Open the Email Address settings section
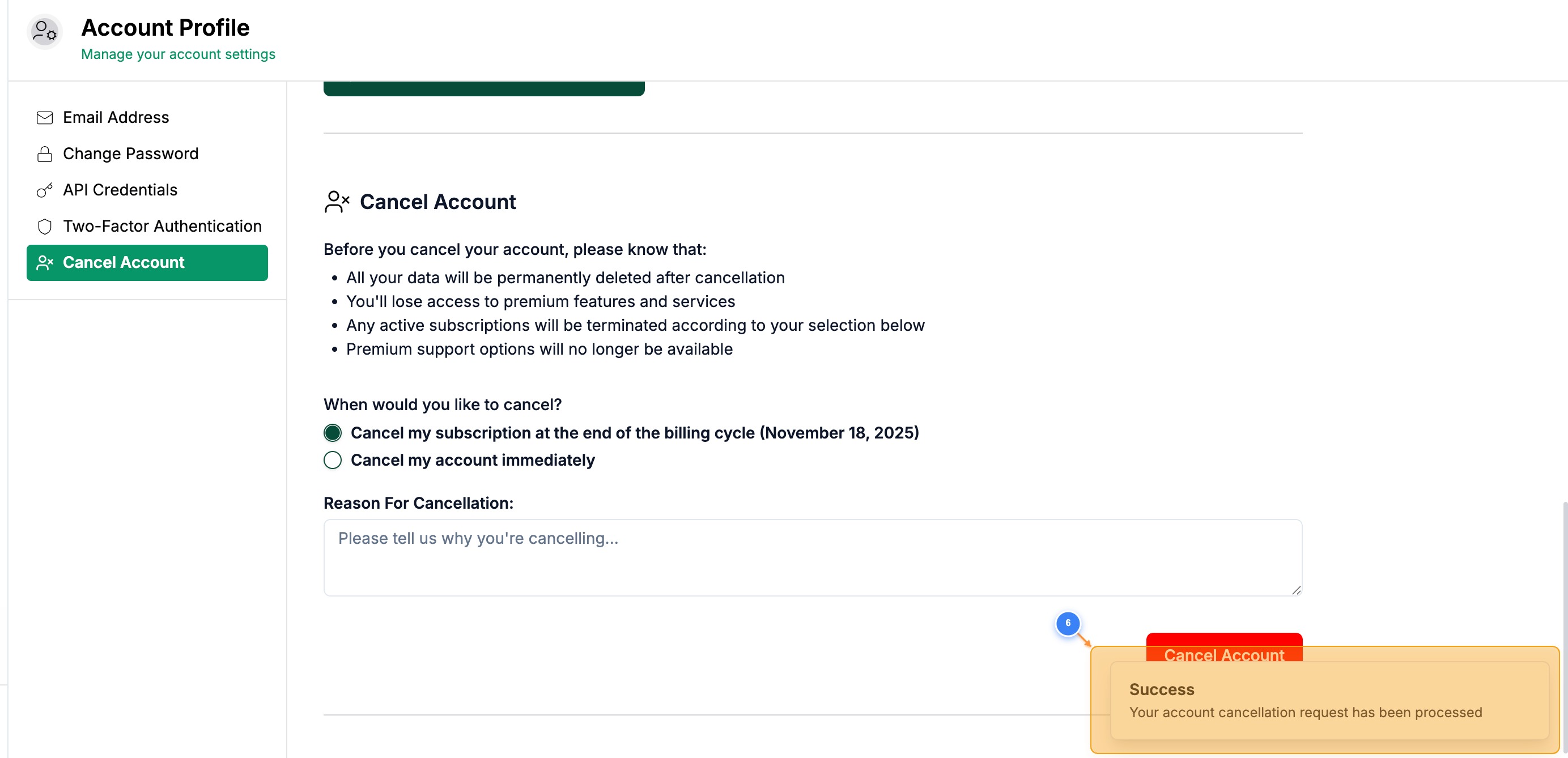1568x758 pixels. (116, 117)
